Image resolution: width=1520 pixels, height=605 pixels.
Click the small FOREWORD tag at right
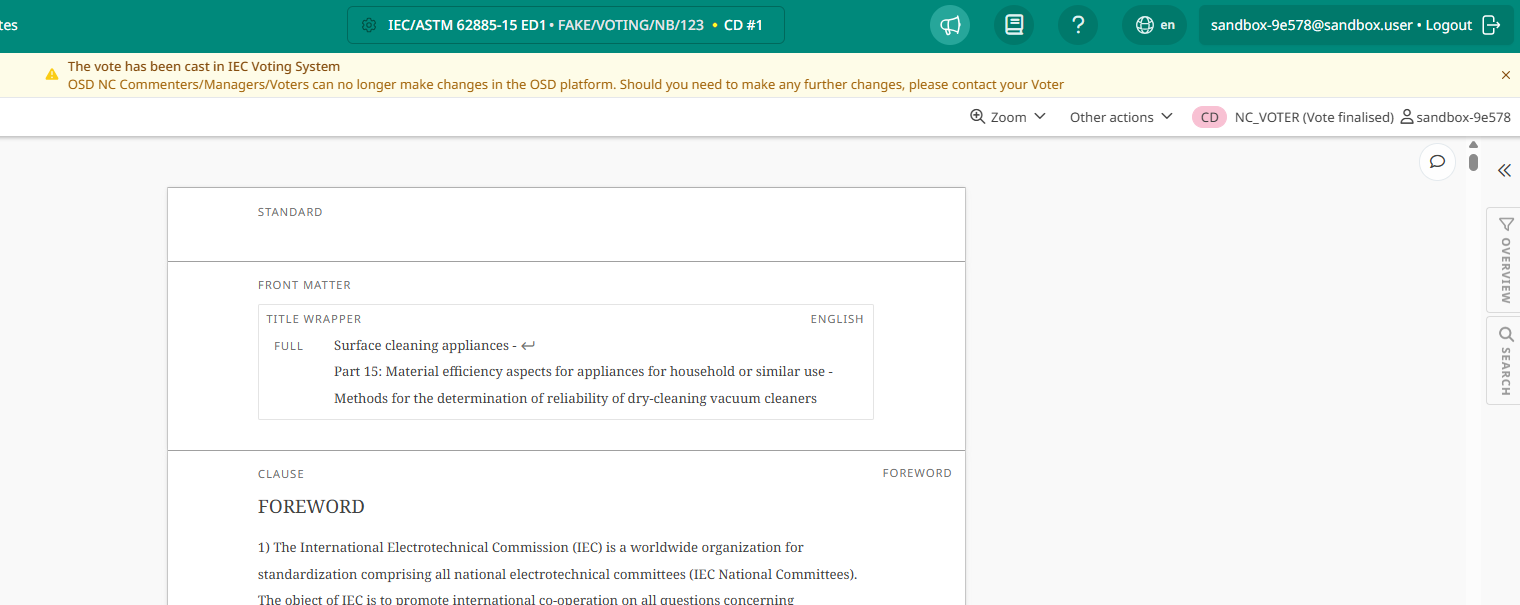click(917, 473)
